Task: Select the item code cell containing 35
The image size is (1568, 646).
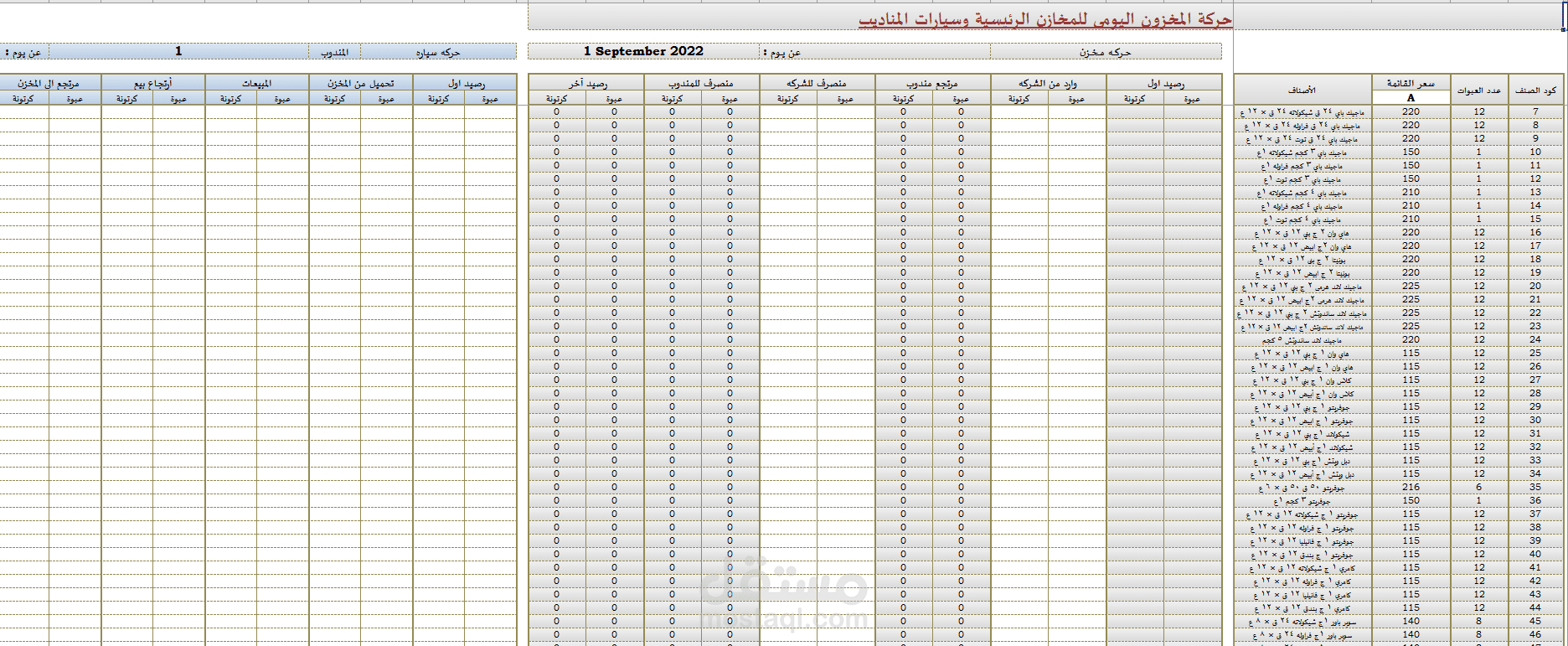Action: pos(1535,487)
